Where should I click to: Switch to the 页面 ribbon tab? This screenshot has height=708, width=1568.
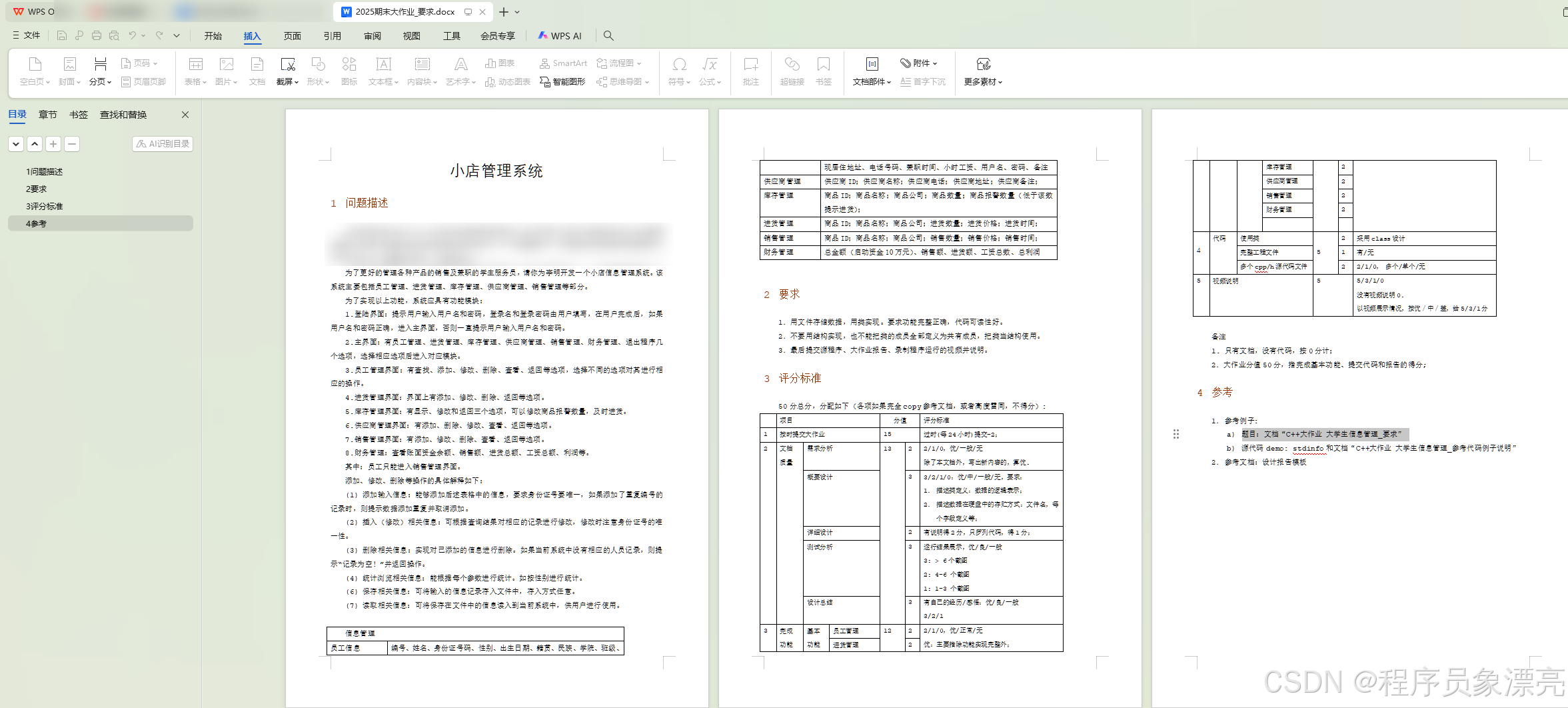click(293, 36)
